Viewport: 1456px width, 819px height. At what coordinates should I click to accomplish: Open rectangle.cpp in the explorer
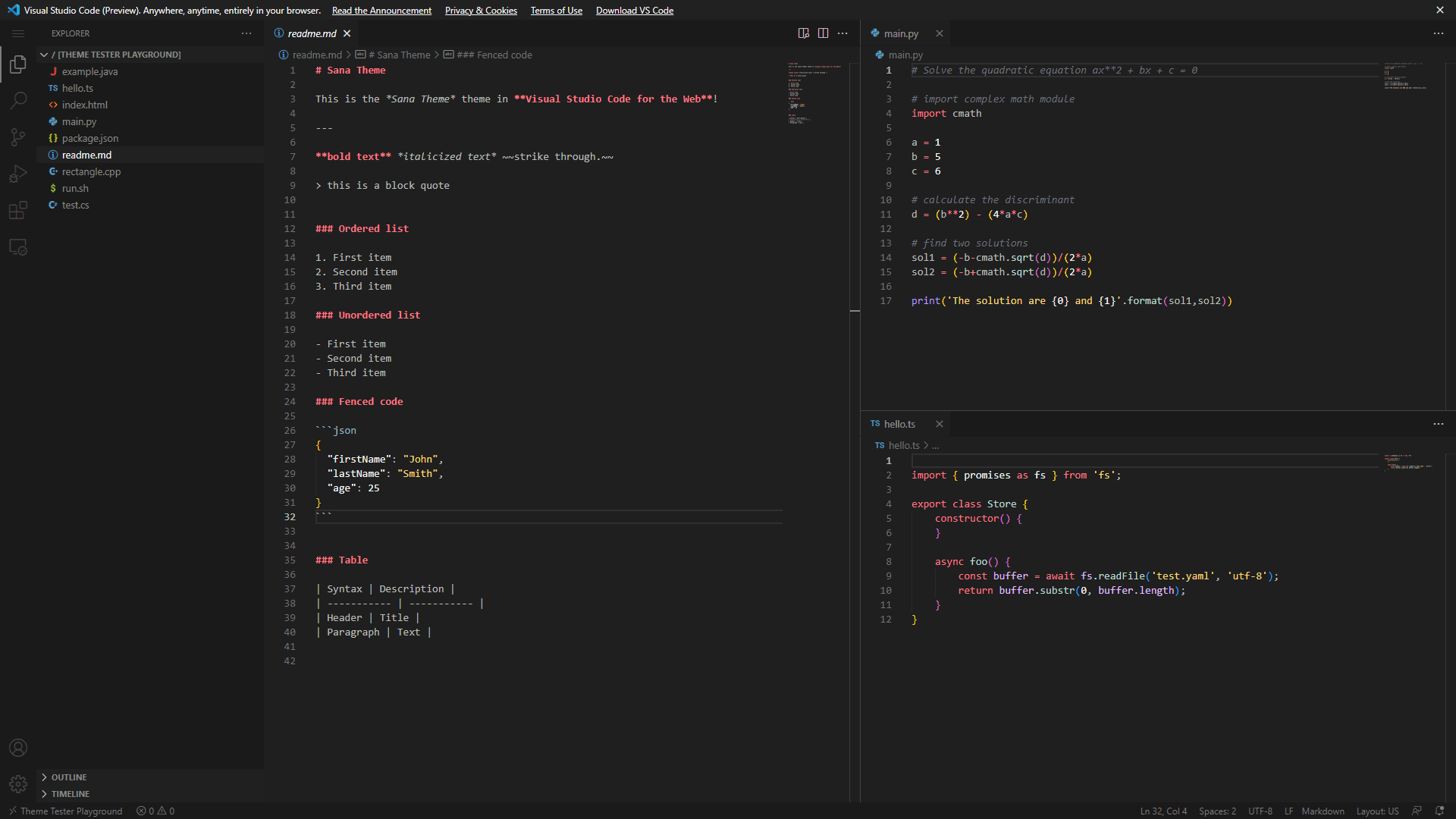(150, 171)
